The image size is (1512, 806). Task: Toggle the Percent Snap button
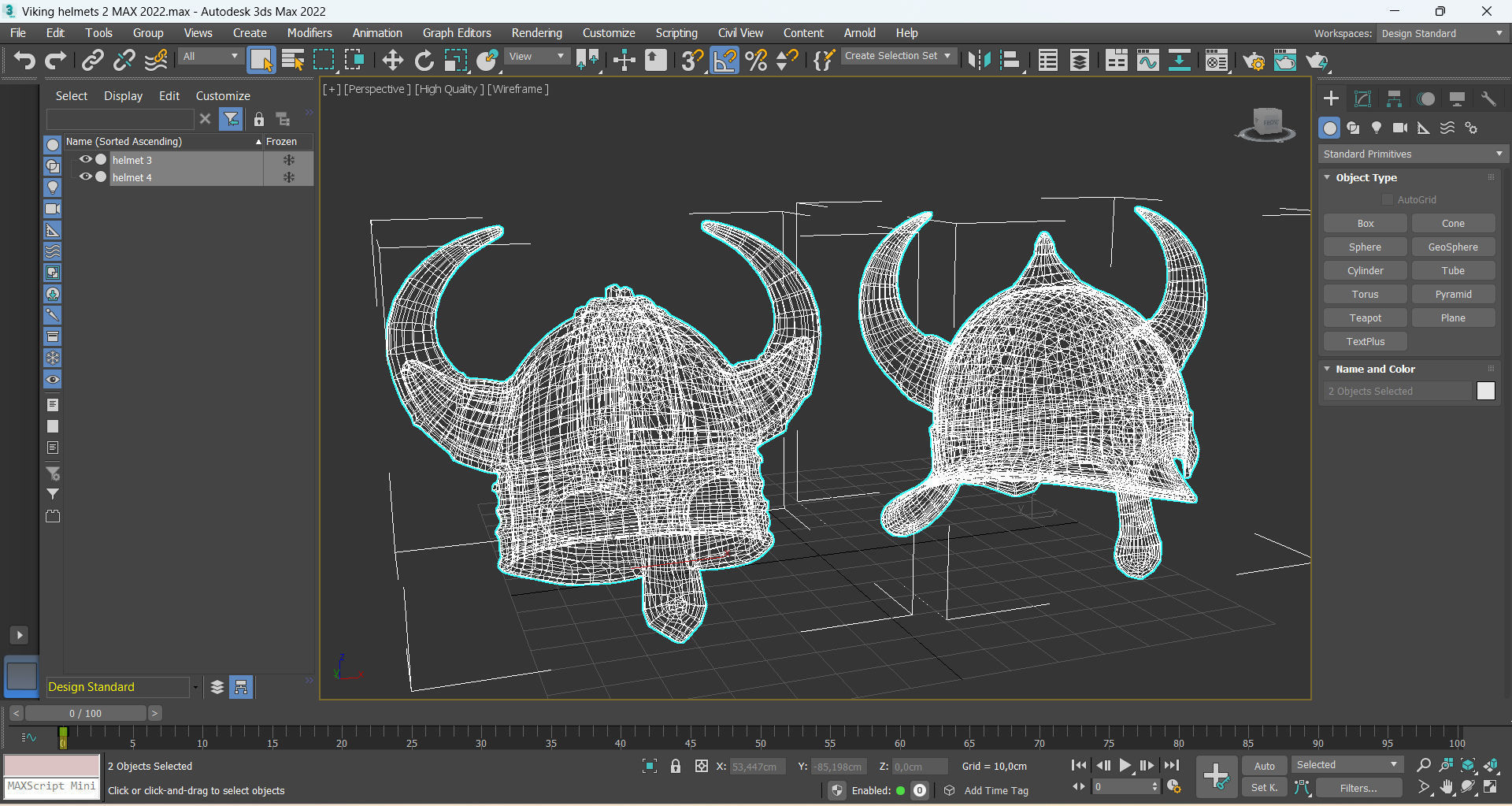(x=756, y=61)
